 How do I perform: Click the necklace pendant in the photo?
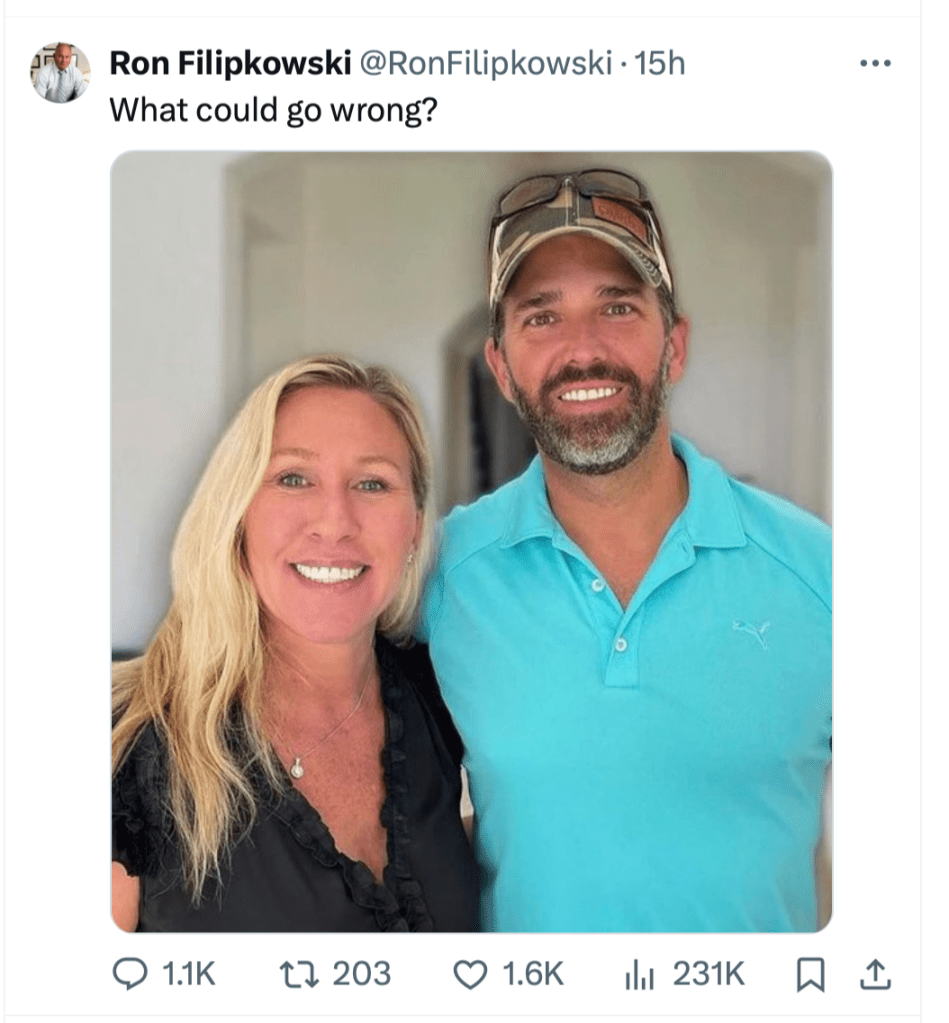pyautogui.click(x=297, y=768)
